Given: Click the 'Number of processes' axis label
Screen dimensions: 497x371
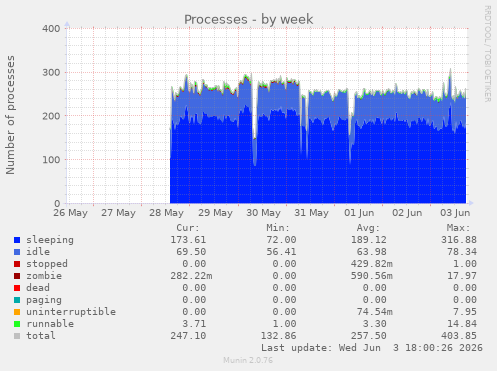Looking at the screenshot, I should point(10,115).
